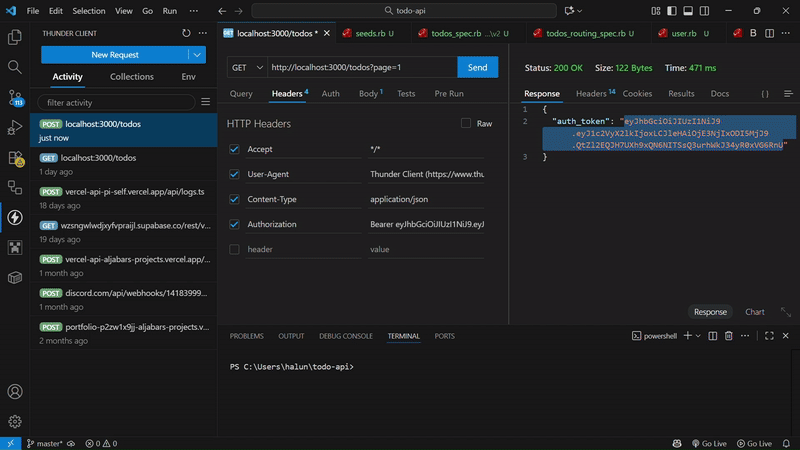Open the response panel menu lines icon
This screenshot has width=800, height=450.
[788, 94]
